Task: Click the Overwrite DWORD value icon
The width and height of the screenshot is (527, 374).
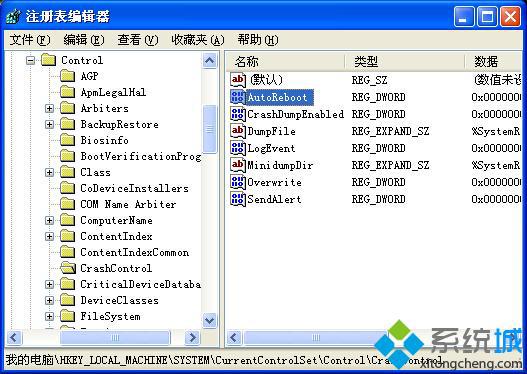Action: tap(238, 182)
